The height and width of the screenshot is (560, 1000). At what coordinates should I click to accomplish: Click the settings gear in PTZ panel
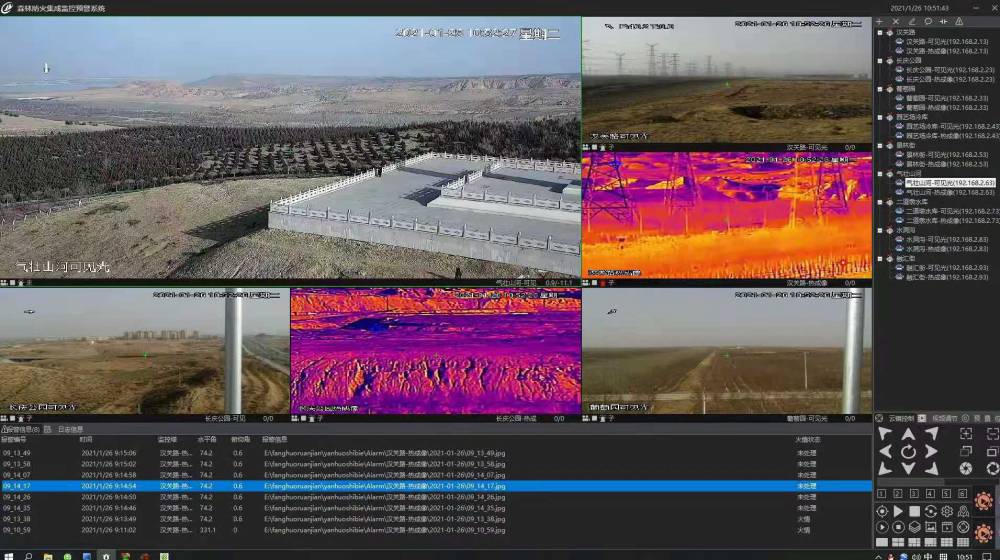[946, 511]
